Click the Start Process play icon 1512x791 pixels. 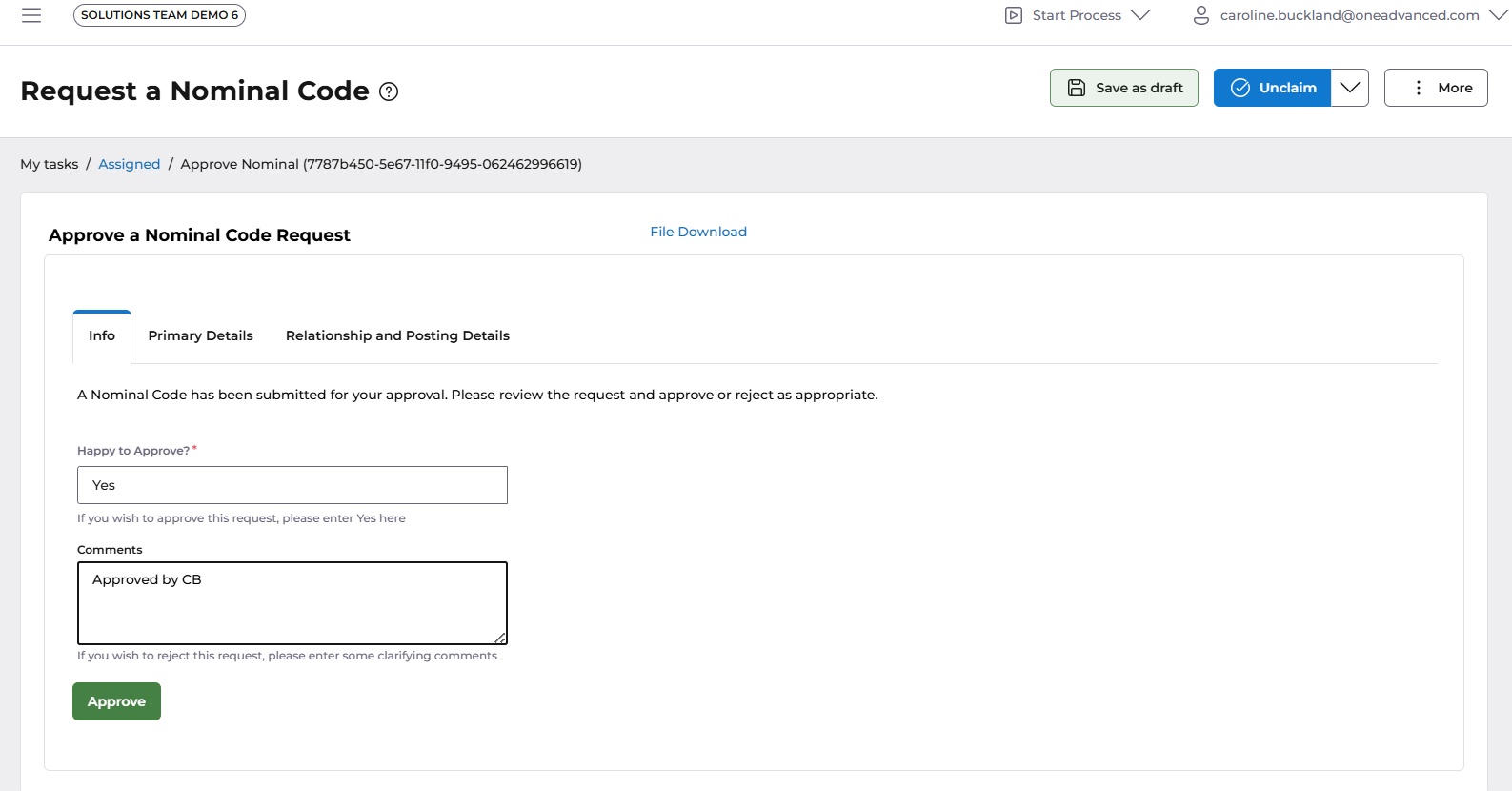tap(1014, 15)
